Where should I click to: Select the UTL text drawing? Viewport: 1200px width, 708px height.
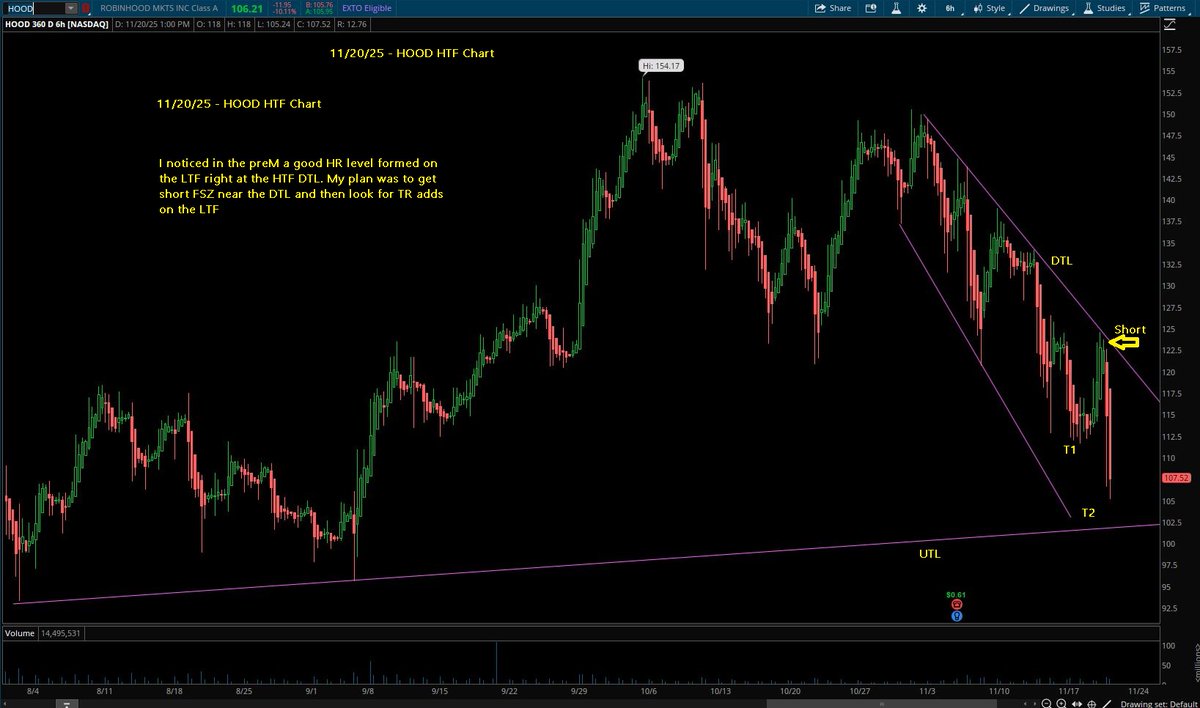930,552
